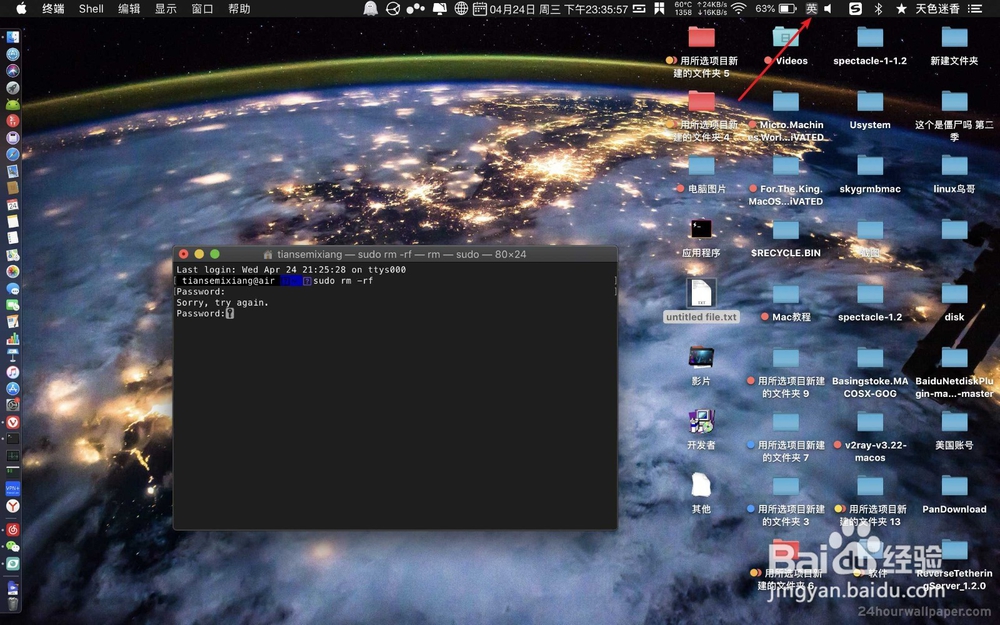
Task: Select spectacle-1-1.2 folder on desktop
Action: click(870, 46)
